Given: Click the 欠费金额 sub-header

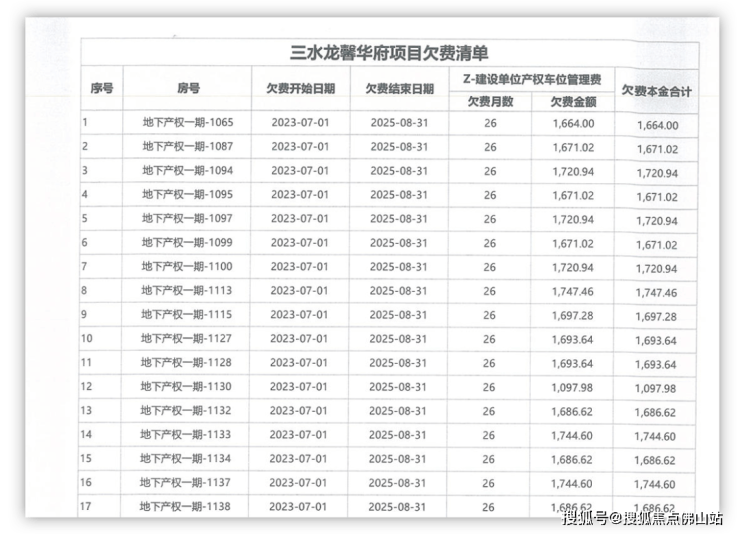Looking at the screenshot, I should [573, 102].
